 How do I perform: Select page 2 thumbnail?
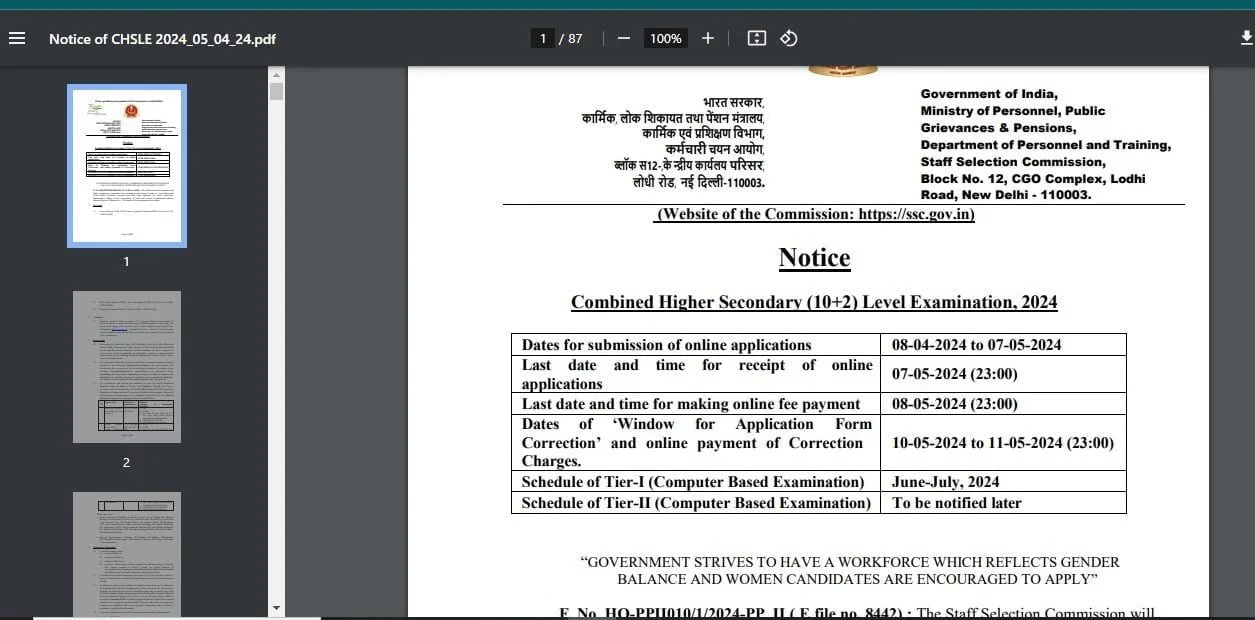127,367
